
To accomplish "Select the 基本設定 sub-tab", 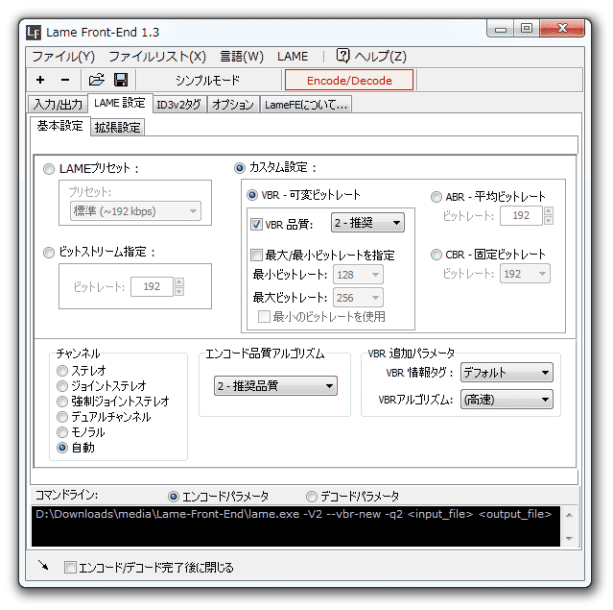I will tap(60, 126).
